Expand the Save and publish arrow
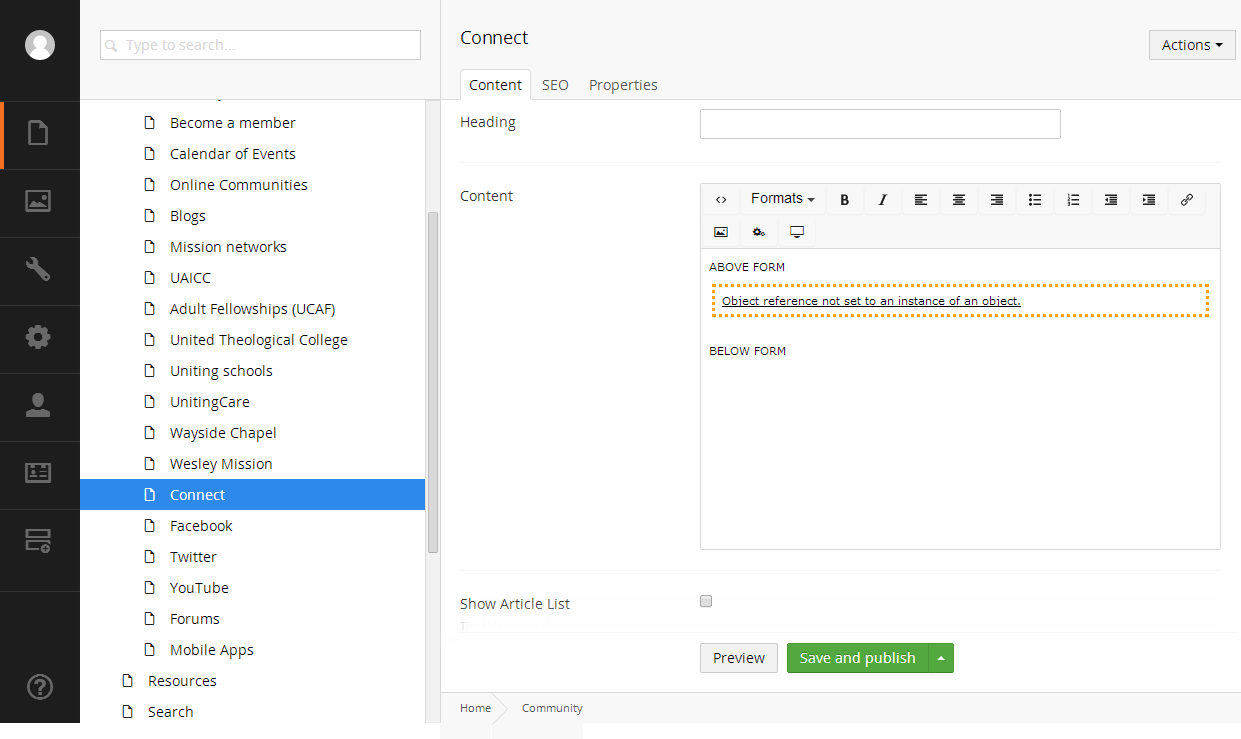This screenshot has height=739, width=1241. click(x=941, y=658)
